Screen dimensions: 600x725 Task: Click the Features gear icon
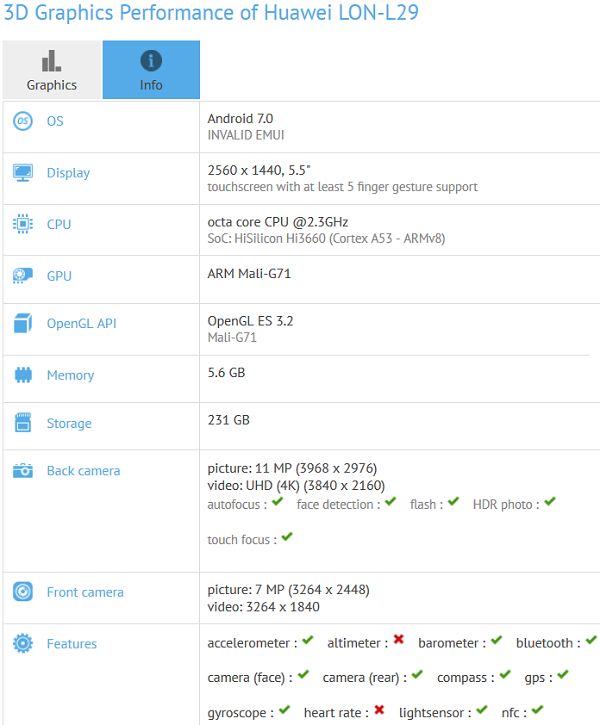(x=23, y=643)
